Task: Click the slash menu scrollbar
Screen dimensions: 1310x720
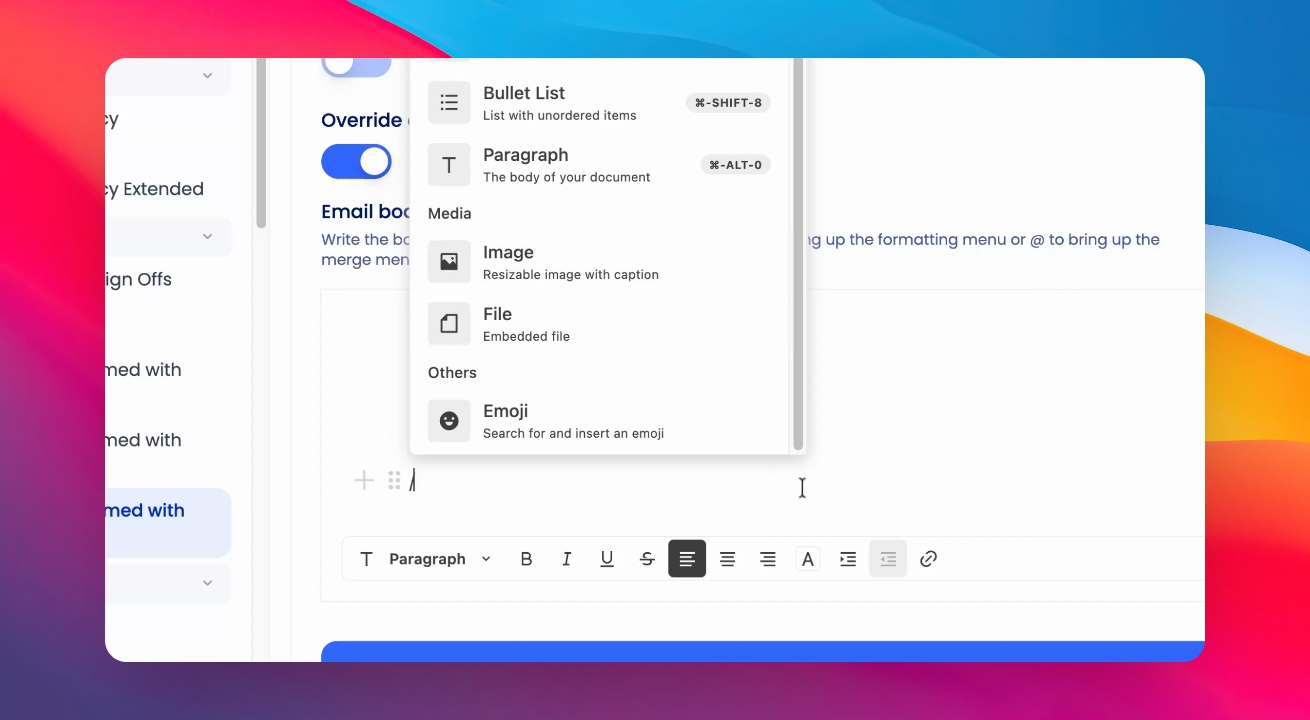Action: (798, 254)
